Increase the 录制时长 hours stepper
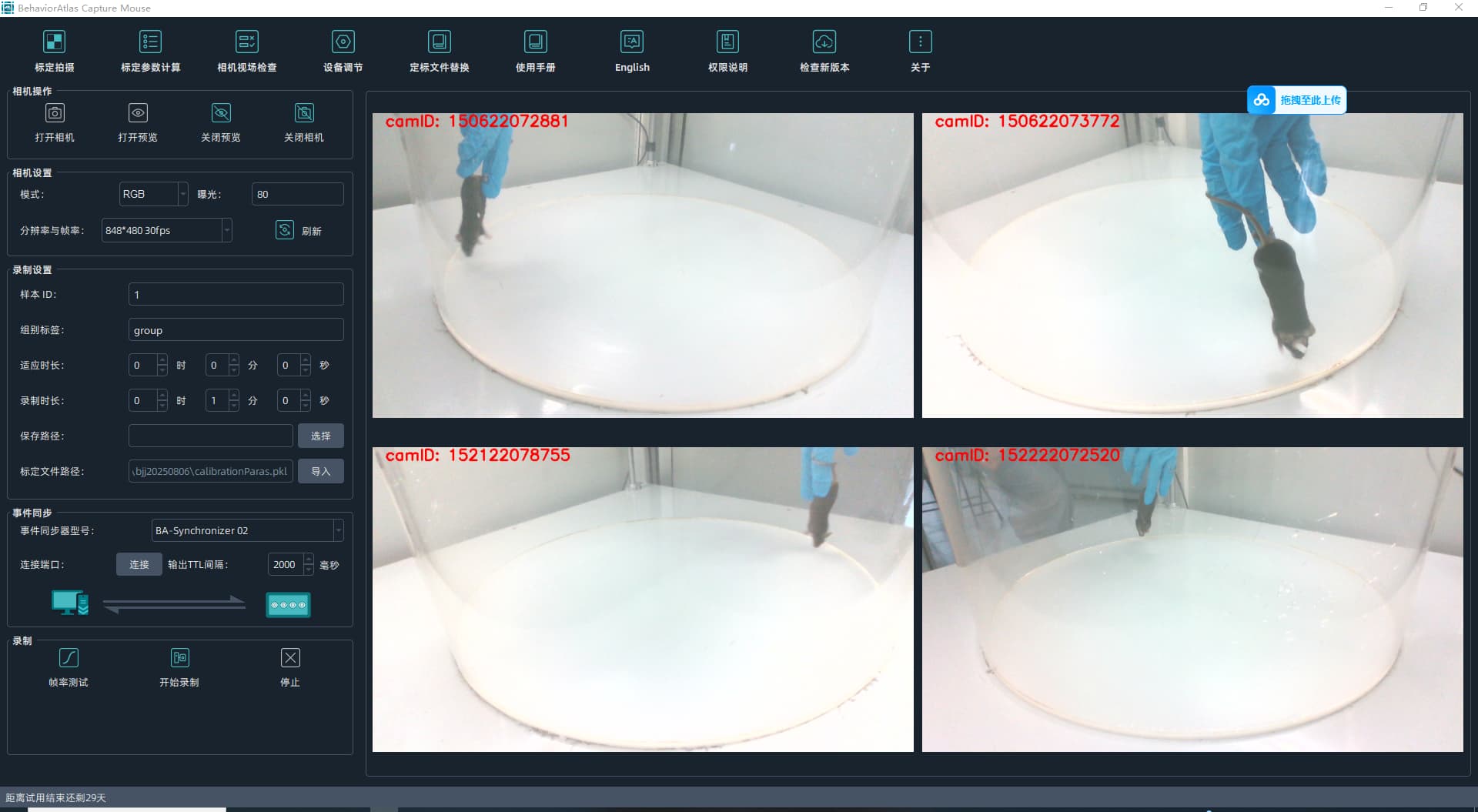Image resolution: width=1478 pixels, height=812 pixels. [162, 395]
